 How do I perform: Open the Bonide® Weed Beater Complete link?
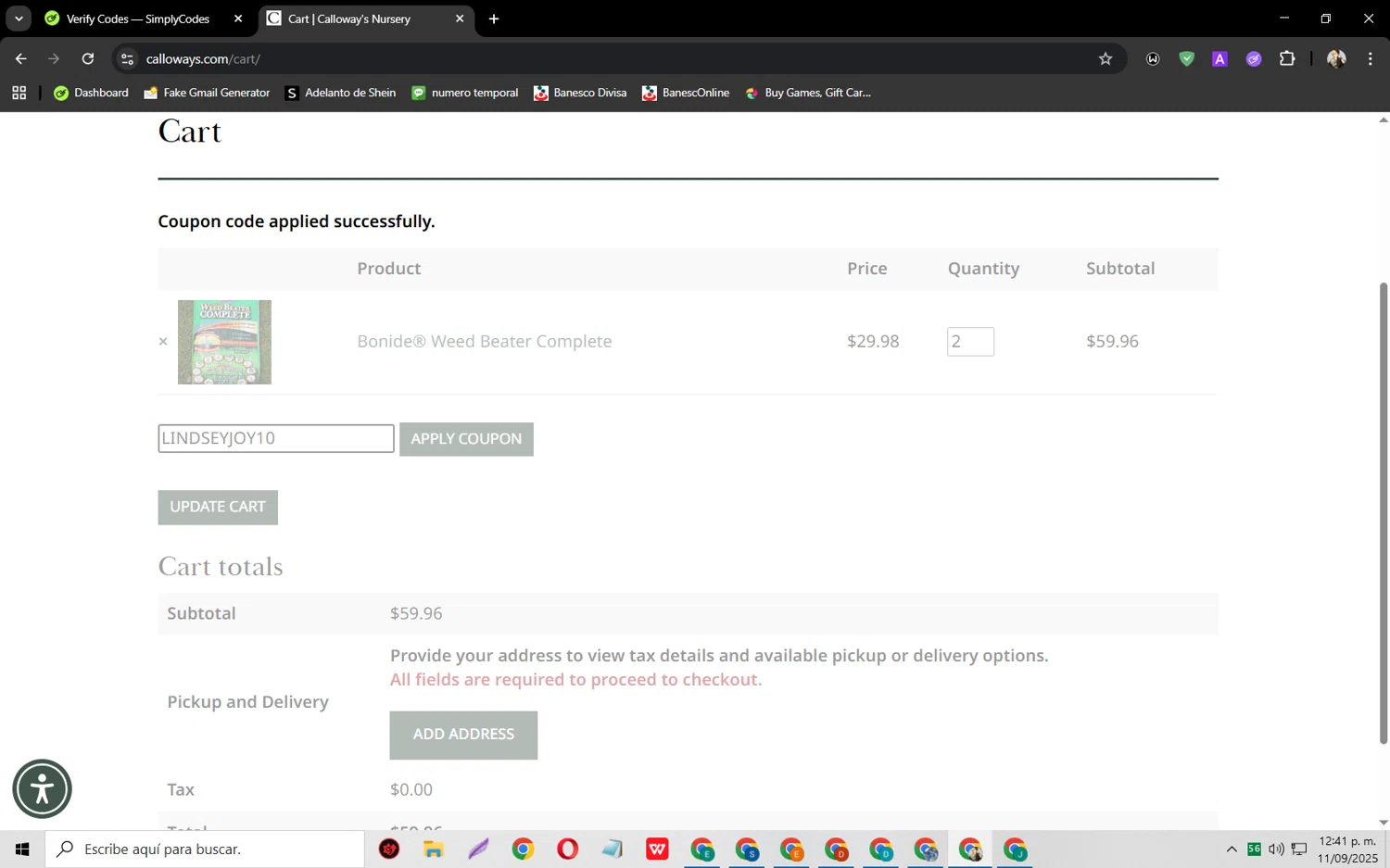[485, 341]
